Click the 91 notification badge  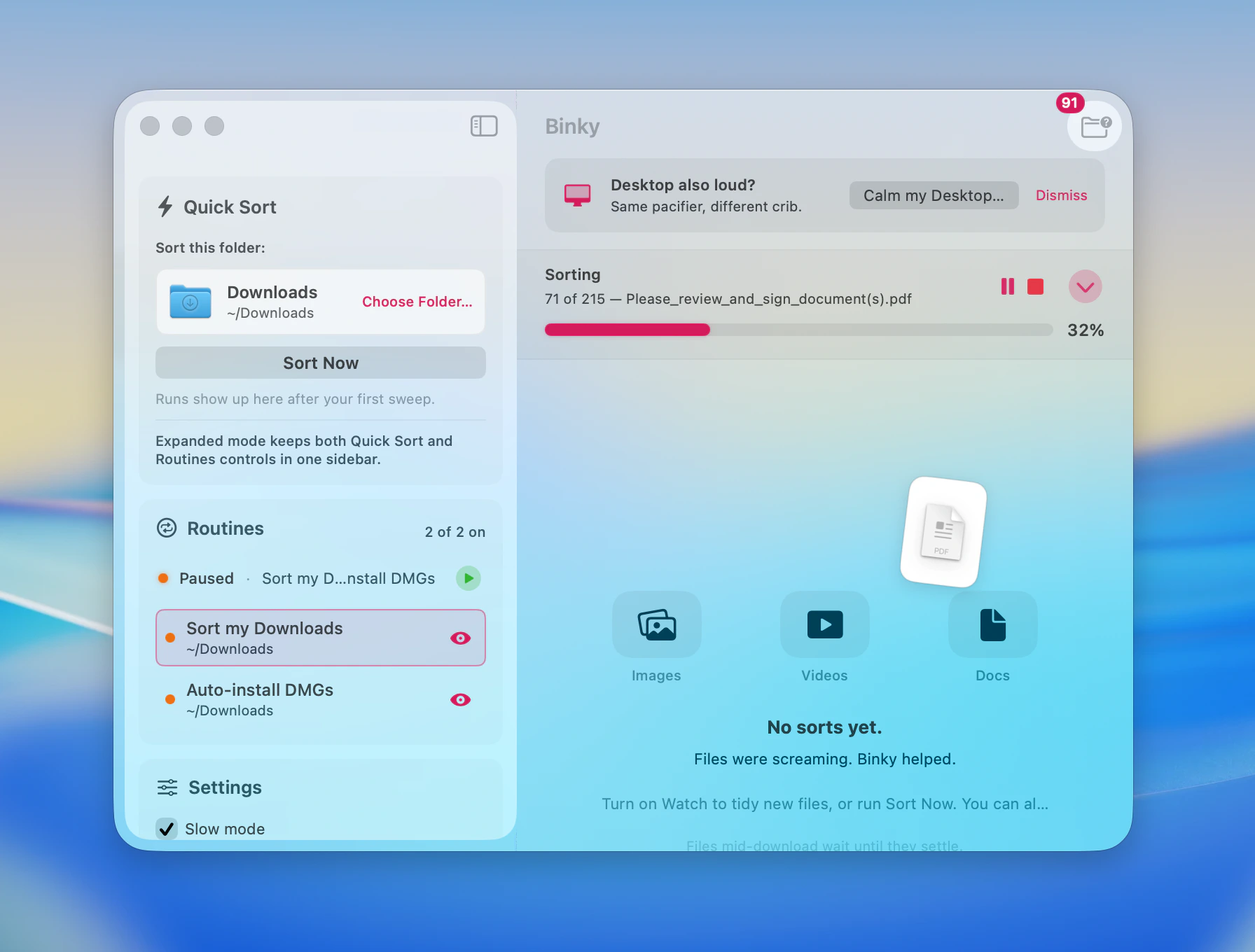[1069, 103]
